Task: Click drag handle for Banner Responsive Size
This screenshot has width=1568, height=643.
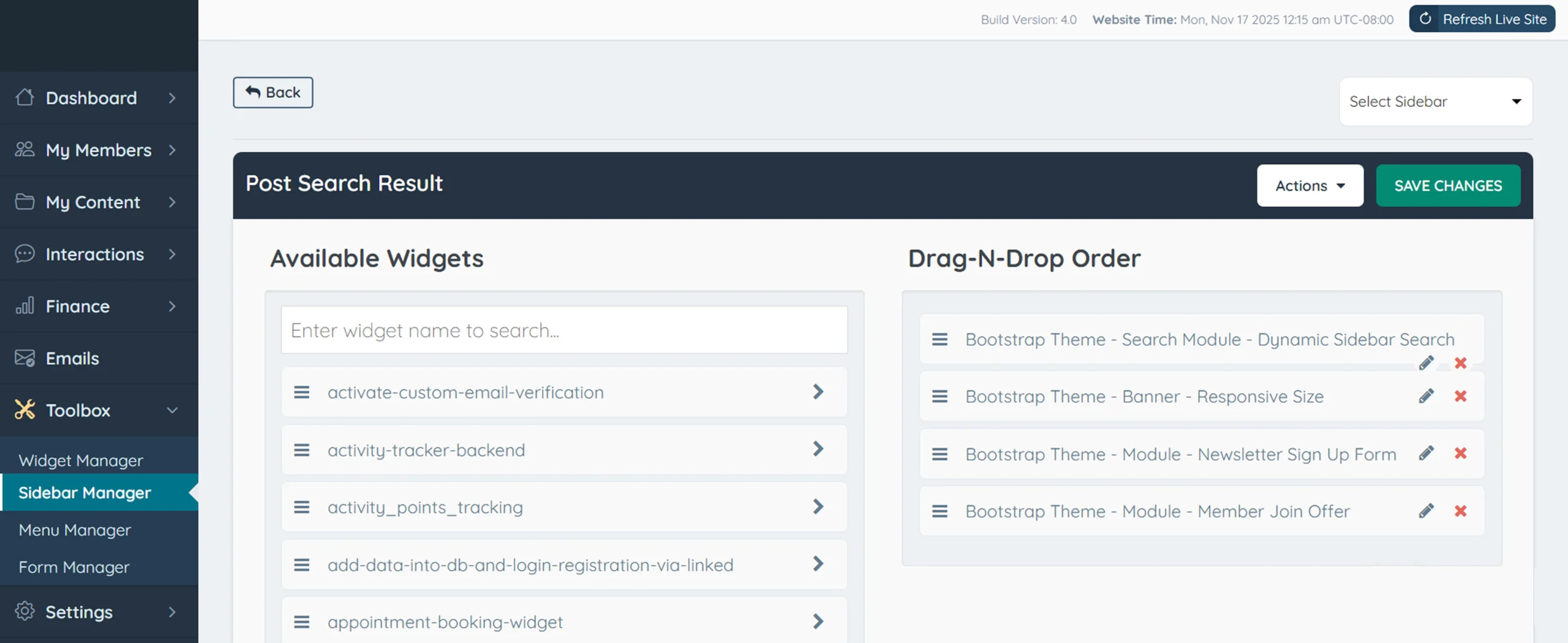Action: click(x=940, y=397)
